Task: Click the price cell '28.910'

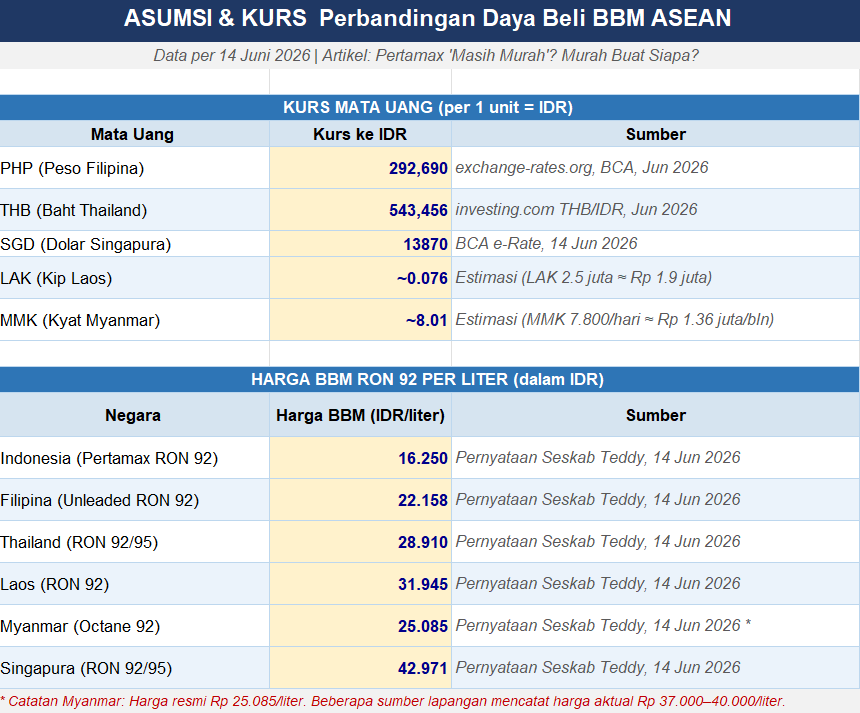Action: pyautogui.click(x=360, y=542)
